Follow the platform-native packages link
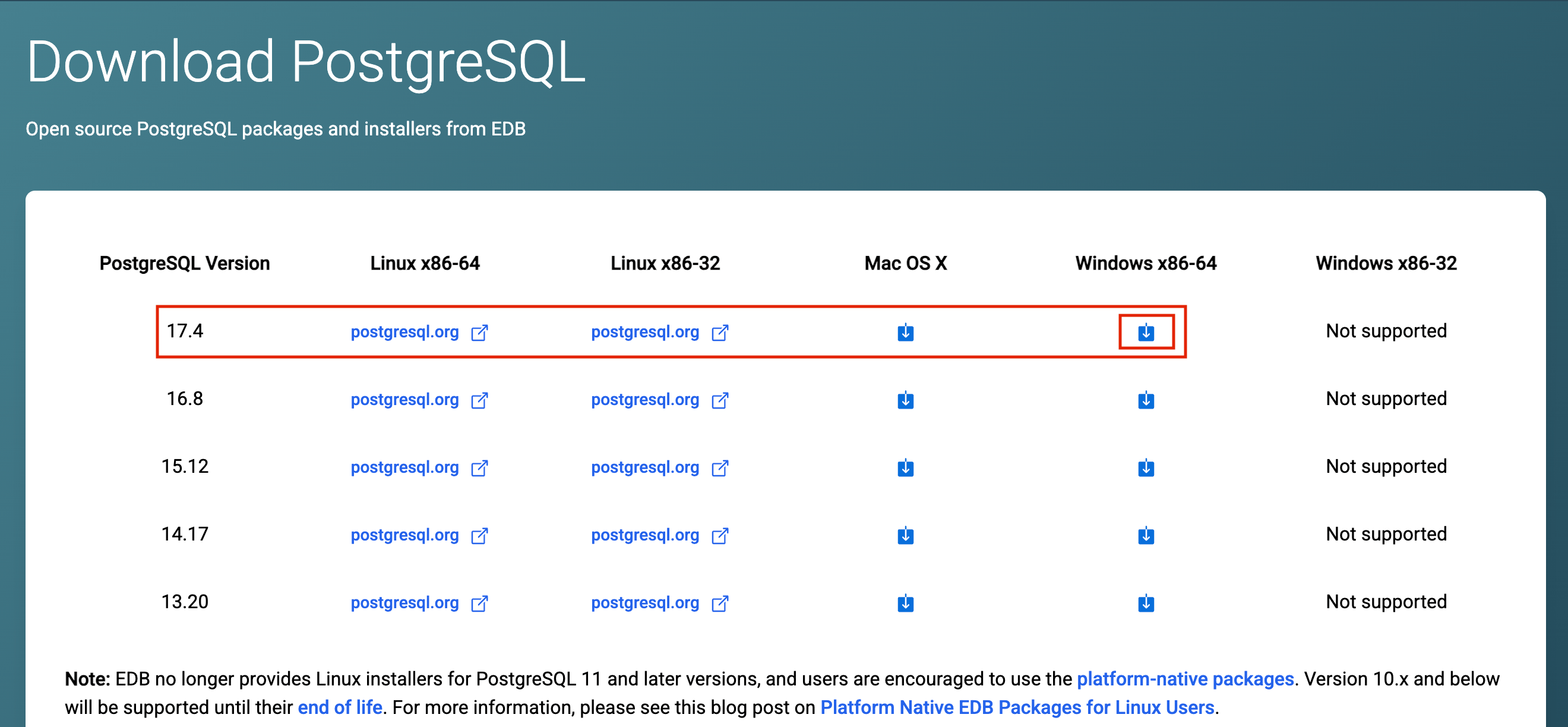Image resolution: width=1568 pixels, height=727 pixels. [x=1184, y=678]
